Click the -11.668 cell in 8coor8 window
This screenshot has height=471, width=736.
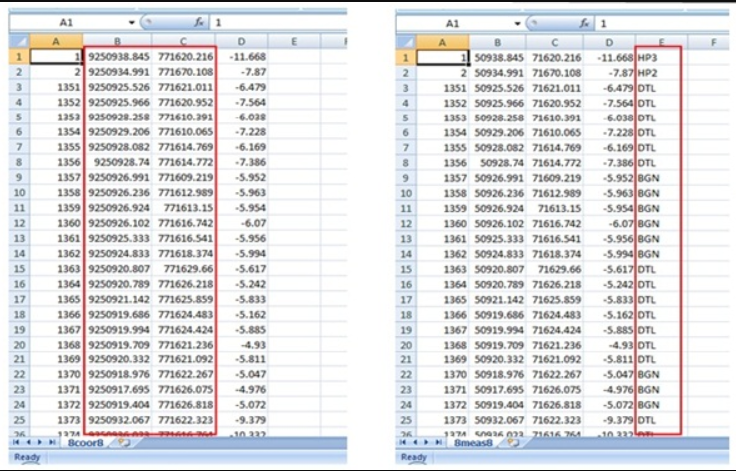(242, 57)
